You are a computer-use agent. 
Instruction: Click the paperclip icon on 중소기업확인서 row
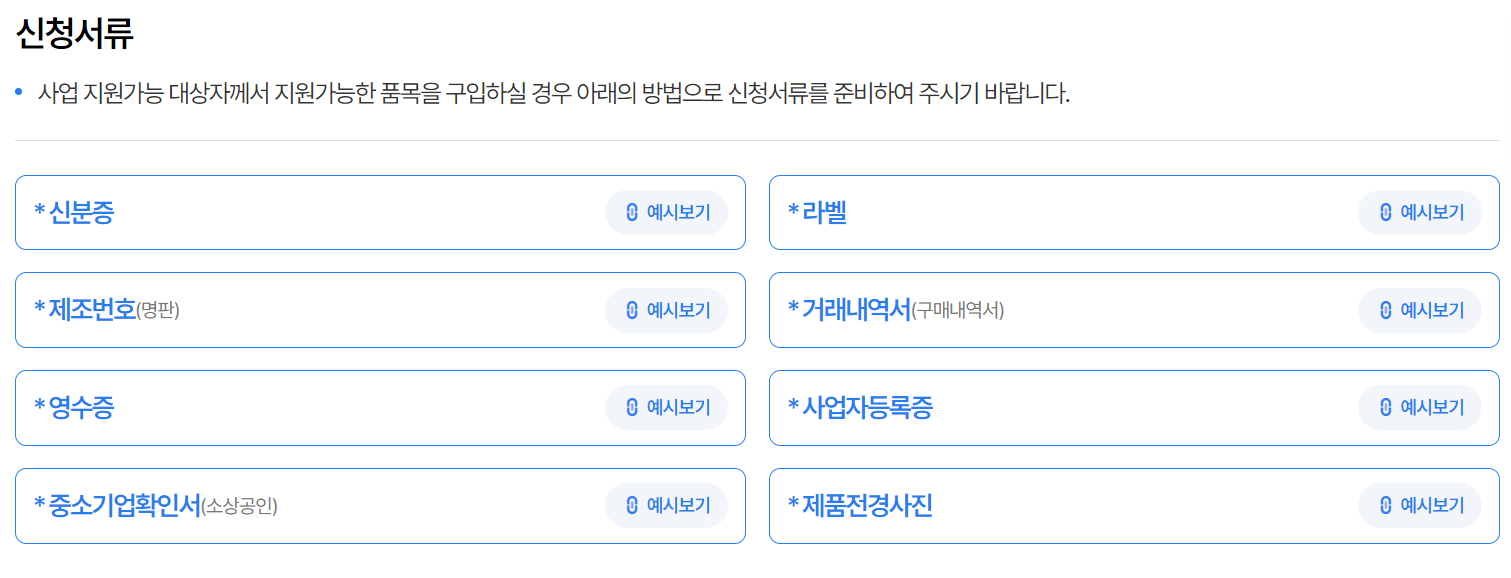630,505
